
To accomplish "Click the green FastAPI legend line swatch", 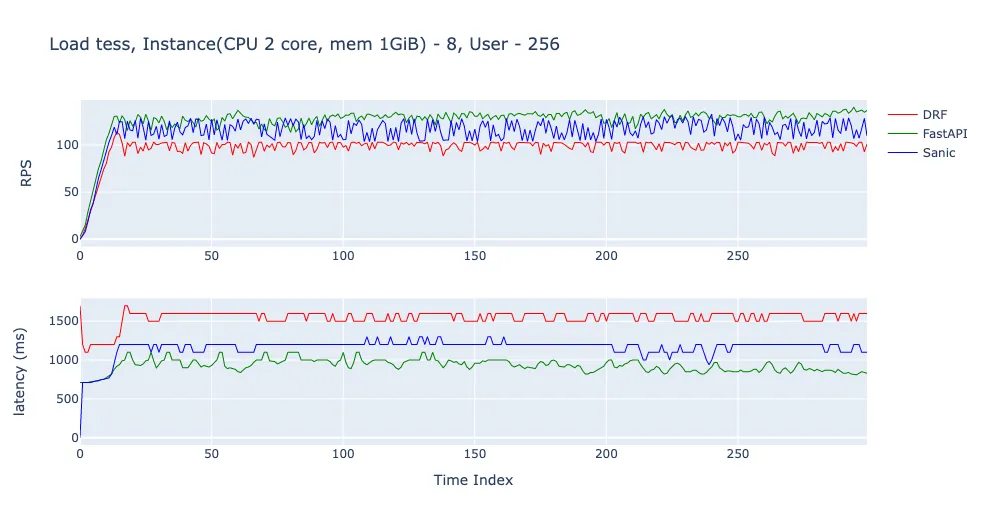I will click(x=902, y=134).
